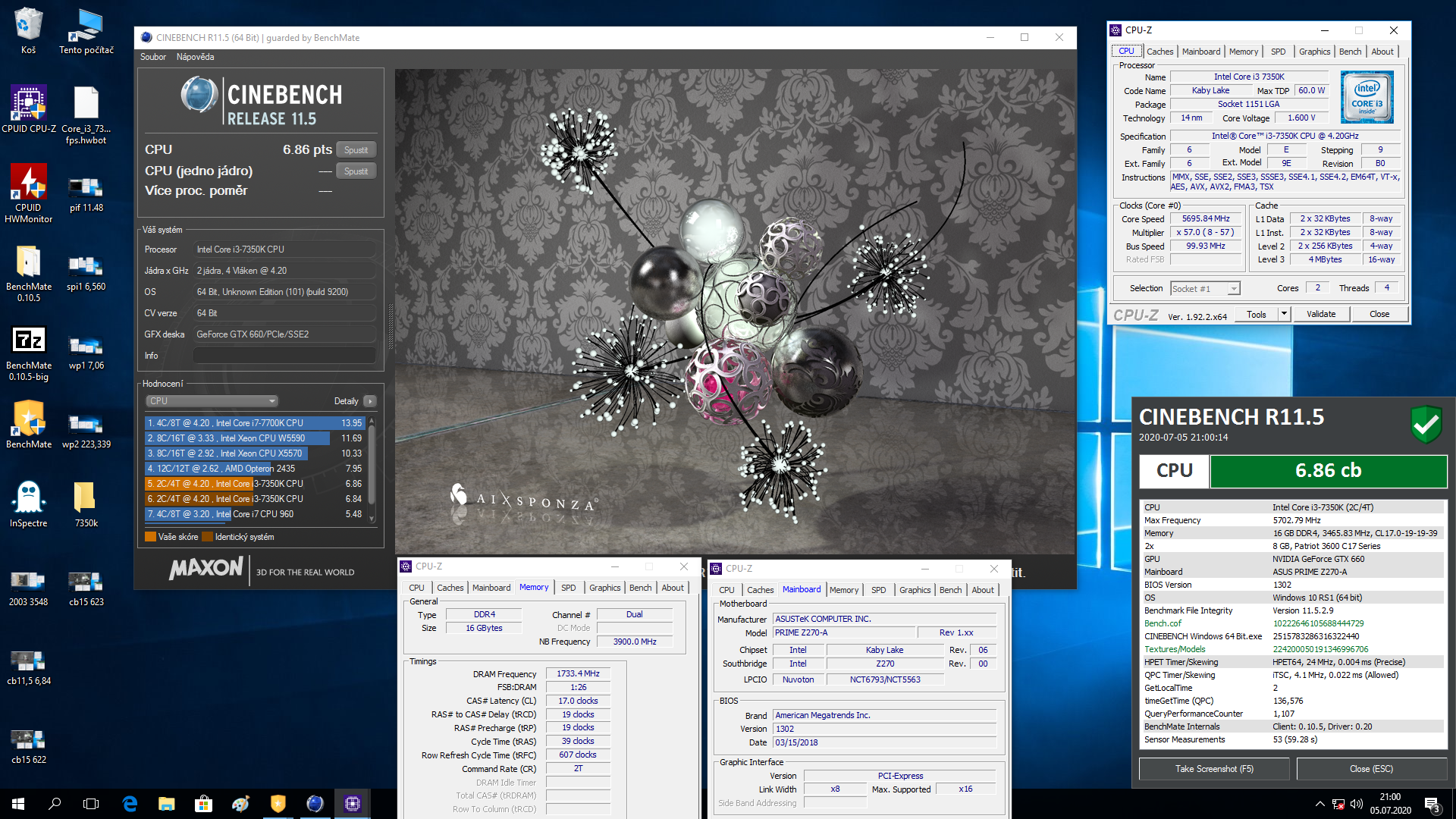Open the wp1 7,06 screenshot file

[86, 351]
